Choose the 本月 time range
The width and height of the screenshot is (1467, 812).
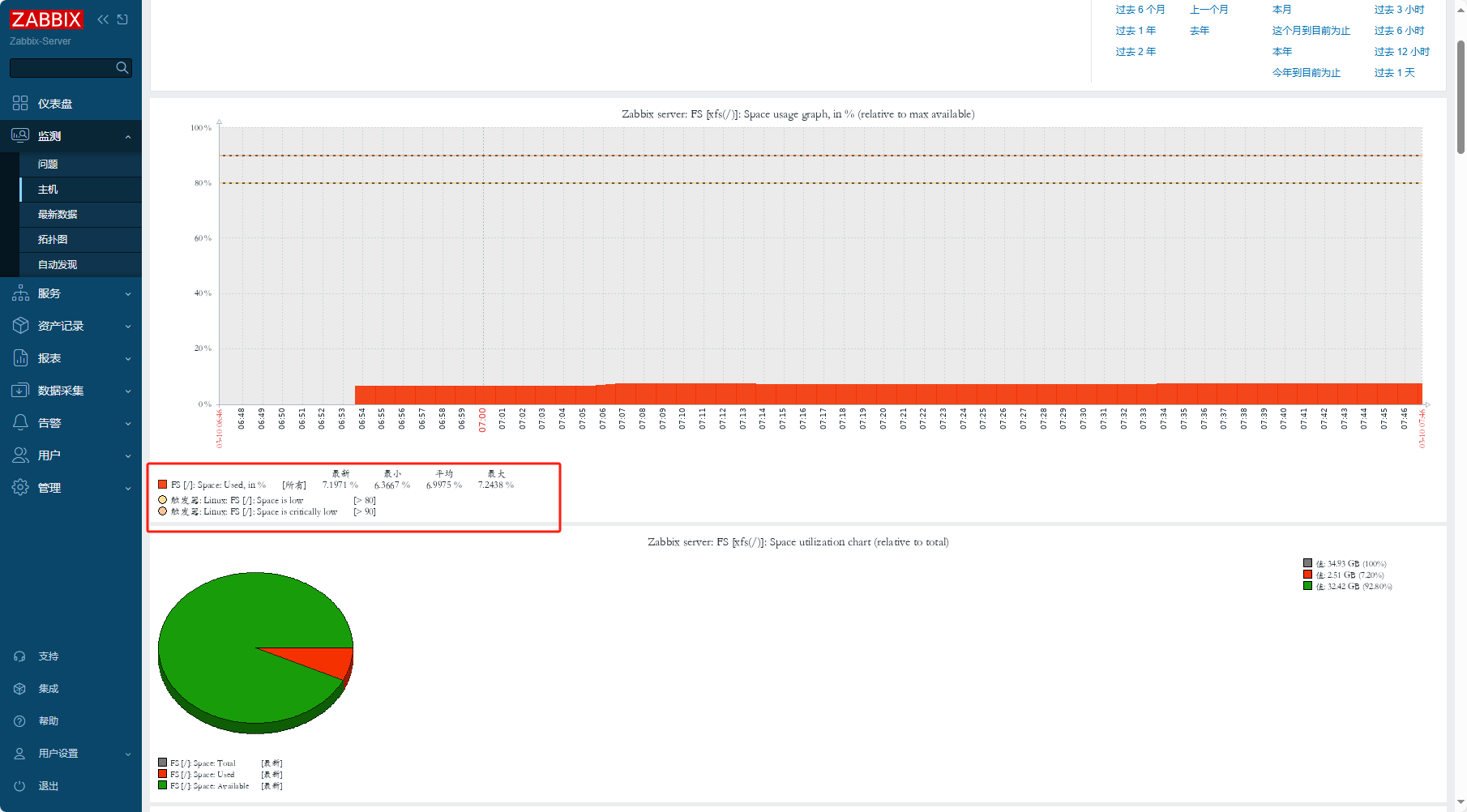(x=1281, y=10)
